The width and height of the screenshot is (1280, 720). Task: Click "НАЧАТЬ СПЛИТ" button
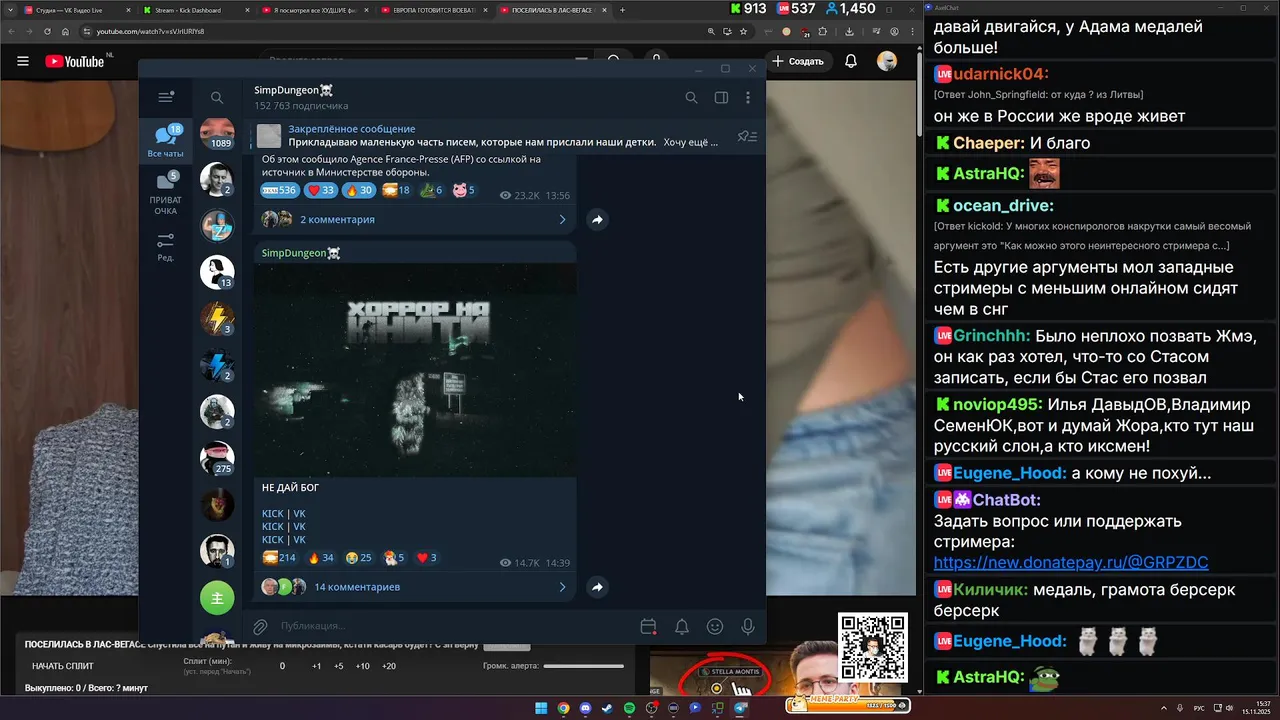click(x=63, y=666)
